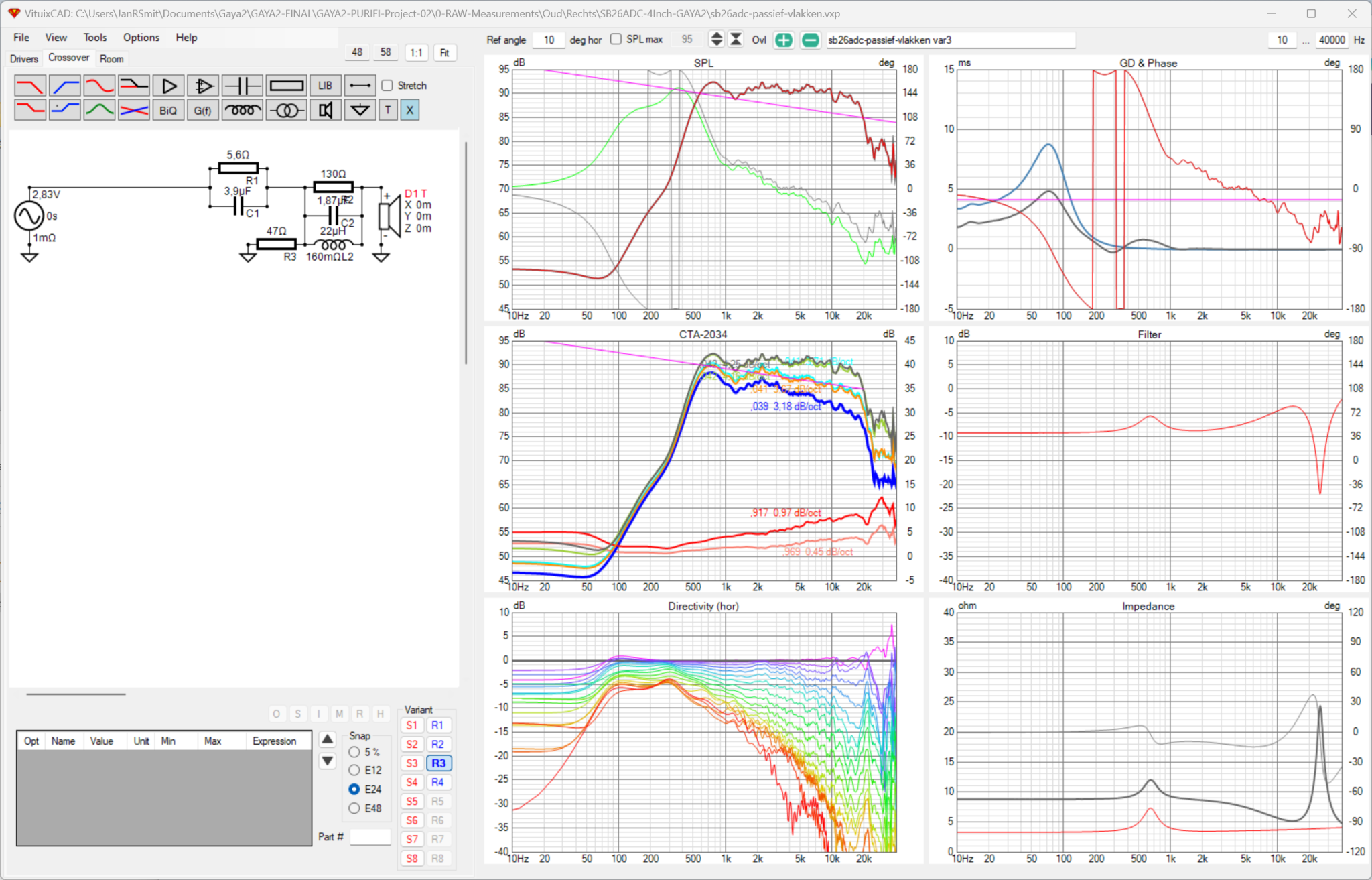The height and width of the screenshot is (880, 1372).
Task: Insert a wire connection segment
Action: (x=360, y=86)
